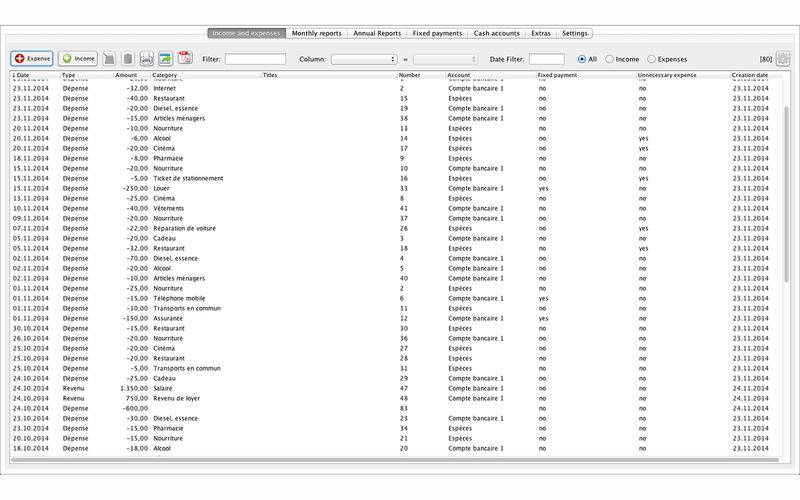800x500 pixels.
Task: Sort by the Date column header
Action: coord(35,75)
